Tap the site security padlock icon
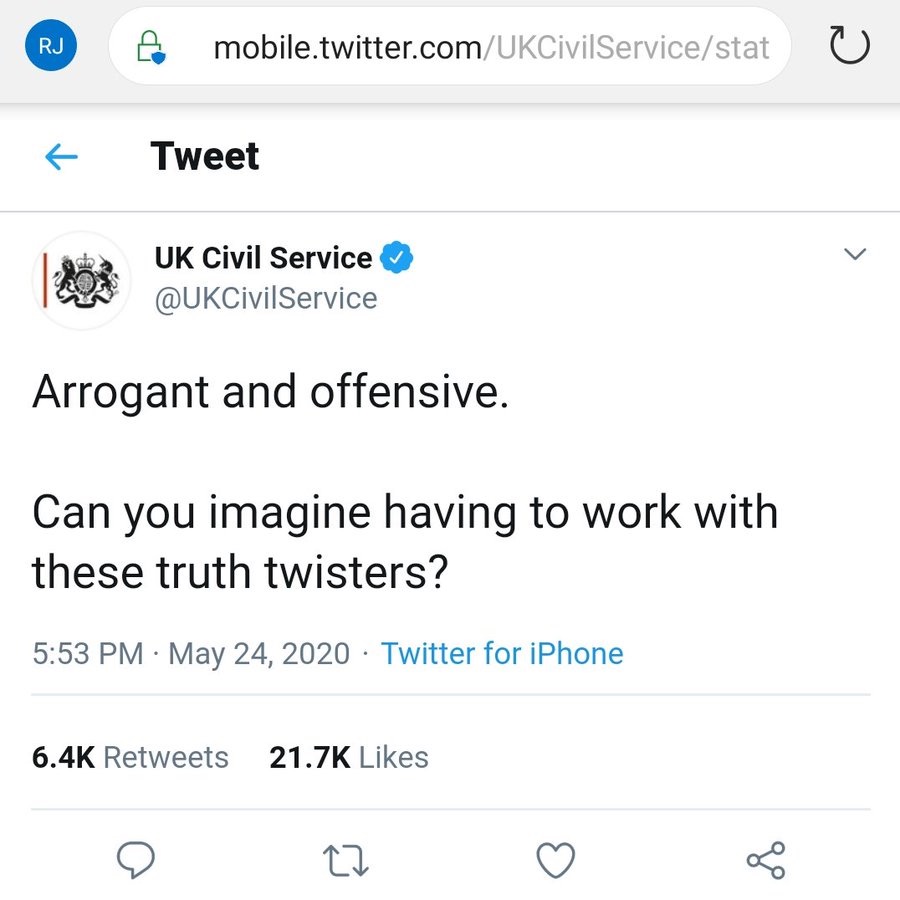 [149, 47]
